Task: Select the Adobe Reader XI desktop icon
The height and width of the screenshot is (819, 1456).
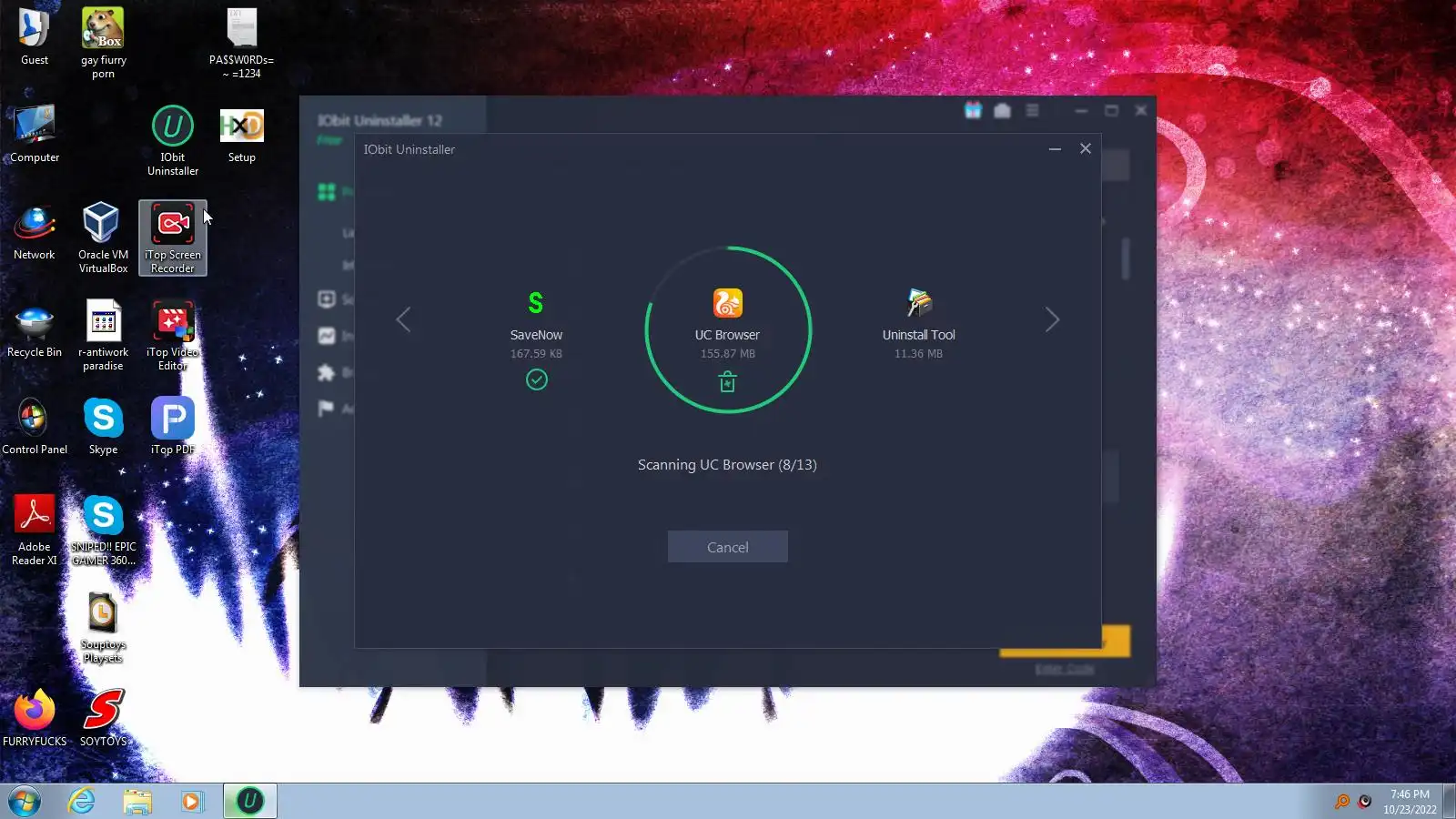Action: pyautogui.click(x=35, y=530)
